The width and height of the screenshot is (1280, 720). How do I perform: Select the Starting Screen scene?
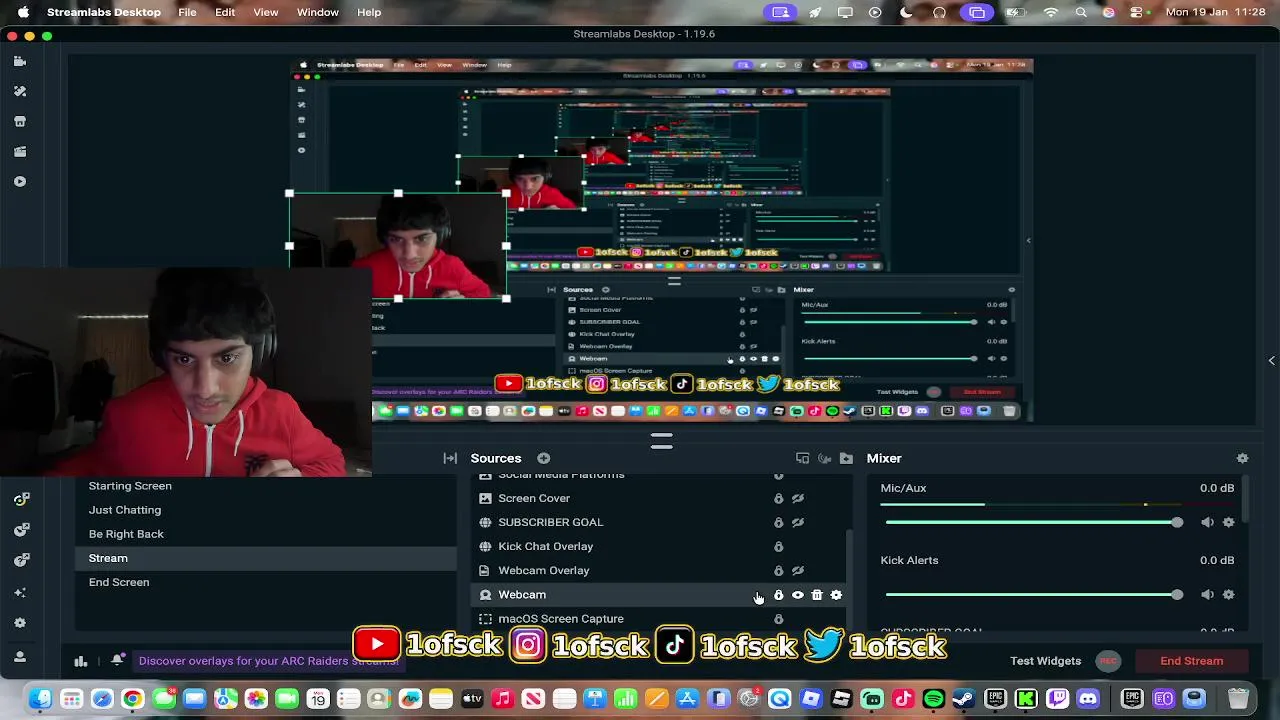pyautogui.click(x=130, y=486)
